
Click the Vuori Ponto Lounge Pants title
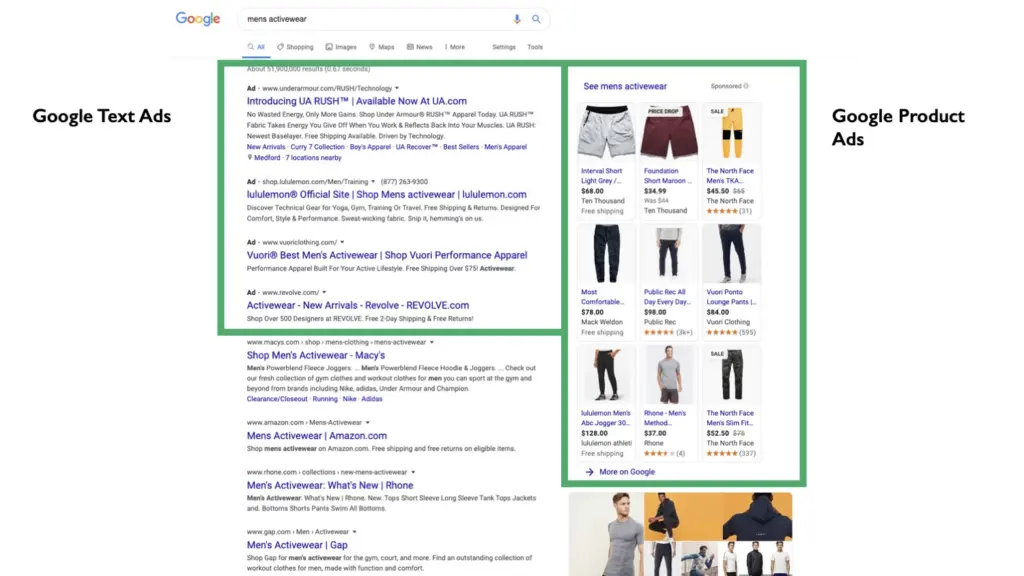click(731, 297)
